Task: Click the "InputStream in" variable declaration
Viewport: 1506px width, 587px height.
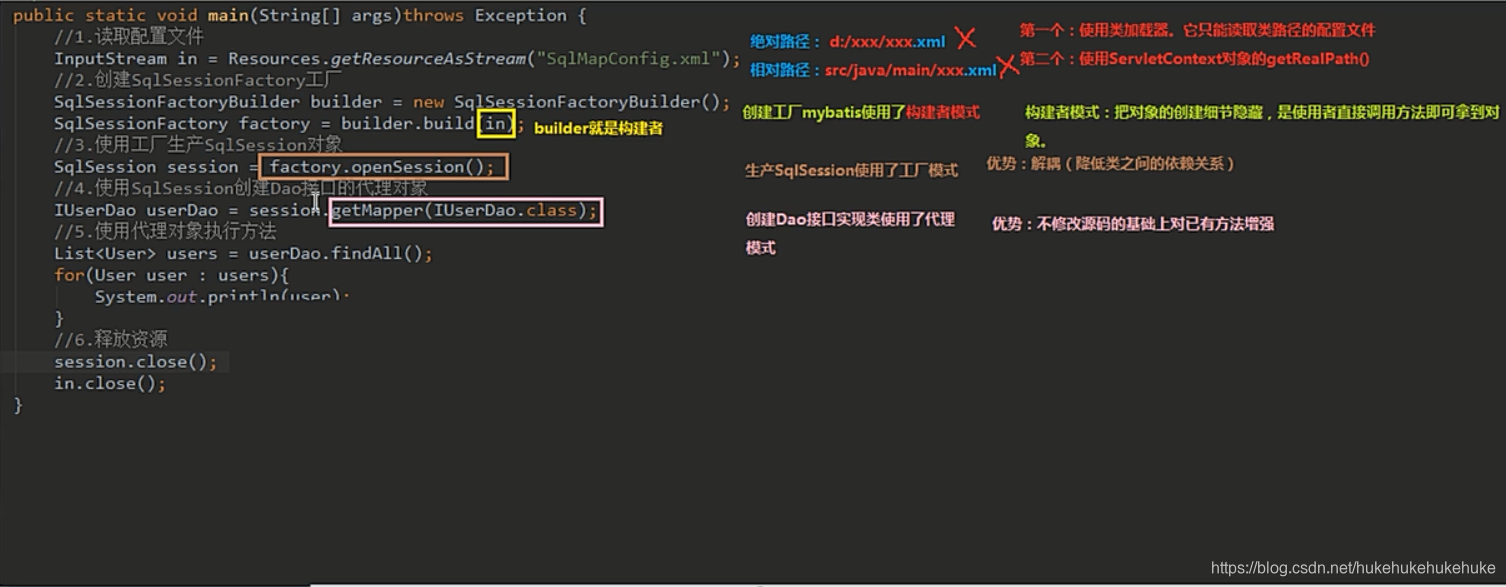Action: 126,58
